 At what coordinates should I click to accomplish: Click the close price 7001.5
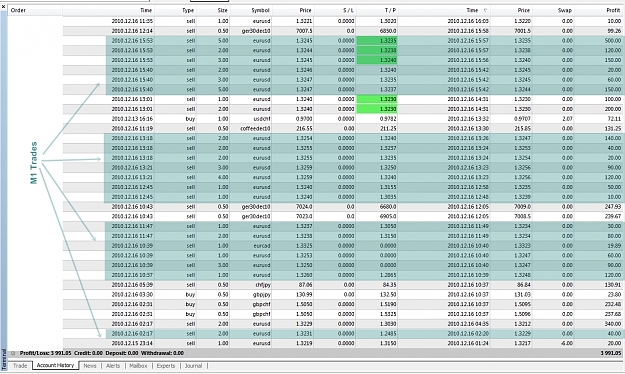coord(522,31)
